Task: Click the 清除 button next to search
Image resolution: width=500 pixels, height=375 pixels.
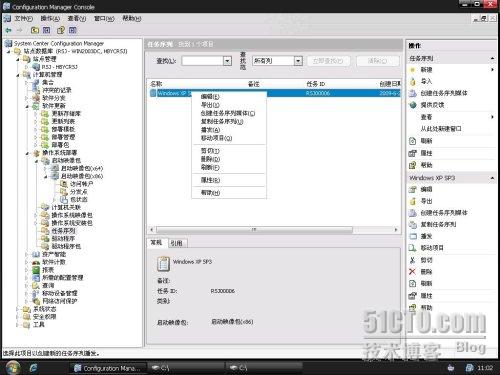Action: 377,61
